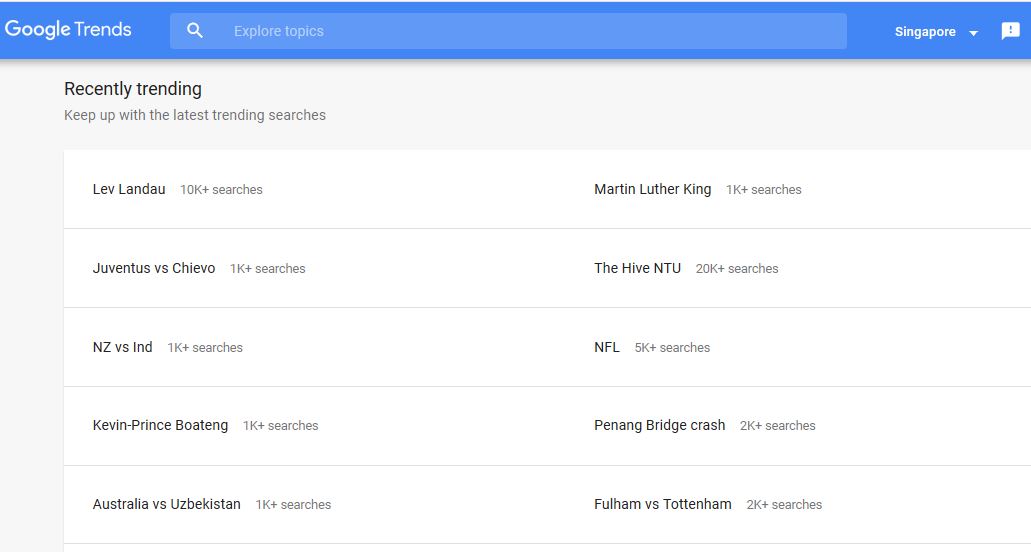Open the Singapore country dropdown
Image resolution: width=1031 pixels, height=552 pixels.
936,32
